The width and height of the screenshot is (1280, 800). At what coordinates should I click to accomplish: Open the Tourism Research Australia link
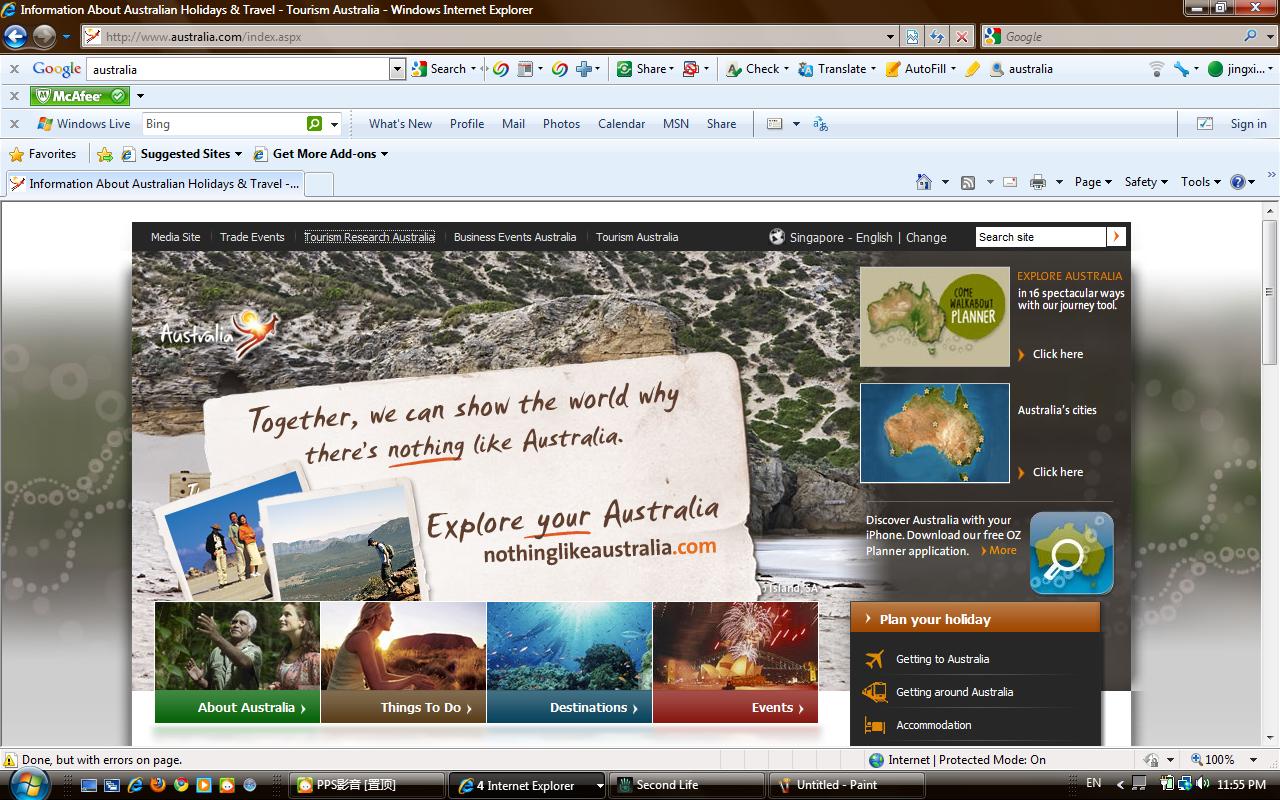click(x=369, y=237)
